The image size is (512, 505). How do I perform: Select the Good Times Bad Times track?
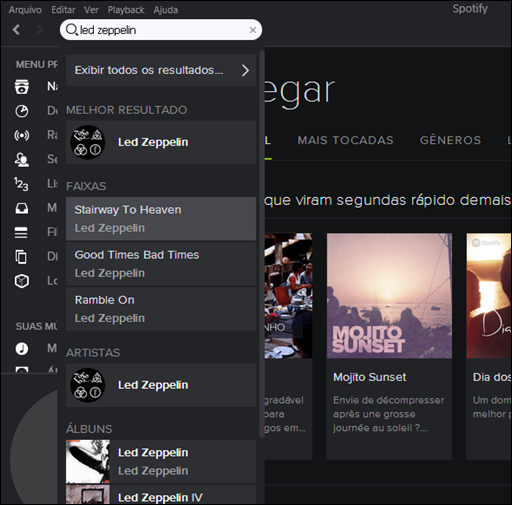161,264
